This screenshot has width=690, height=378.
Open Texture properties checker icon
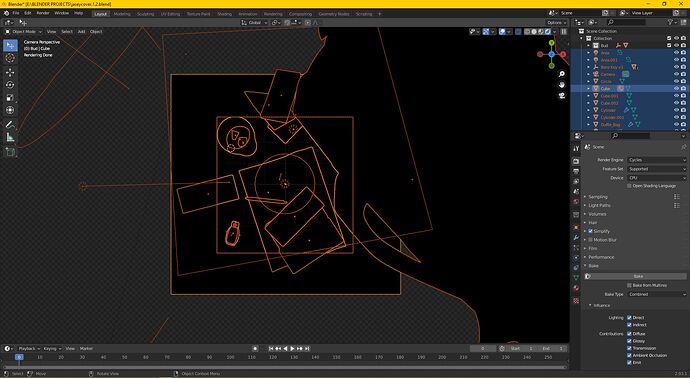pyautogui.click(x=576, y=301)
